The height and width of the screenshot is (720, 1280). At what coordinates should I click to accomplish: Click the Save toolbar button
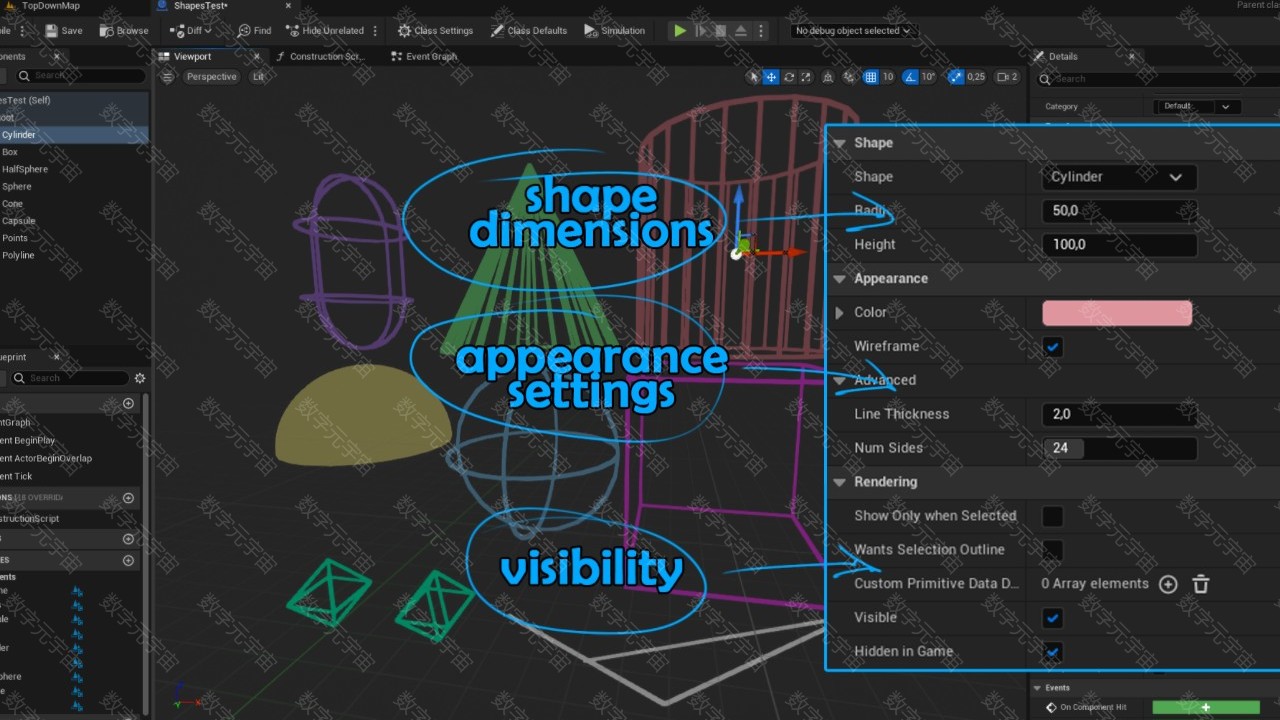pos(63,31)
